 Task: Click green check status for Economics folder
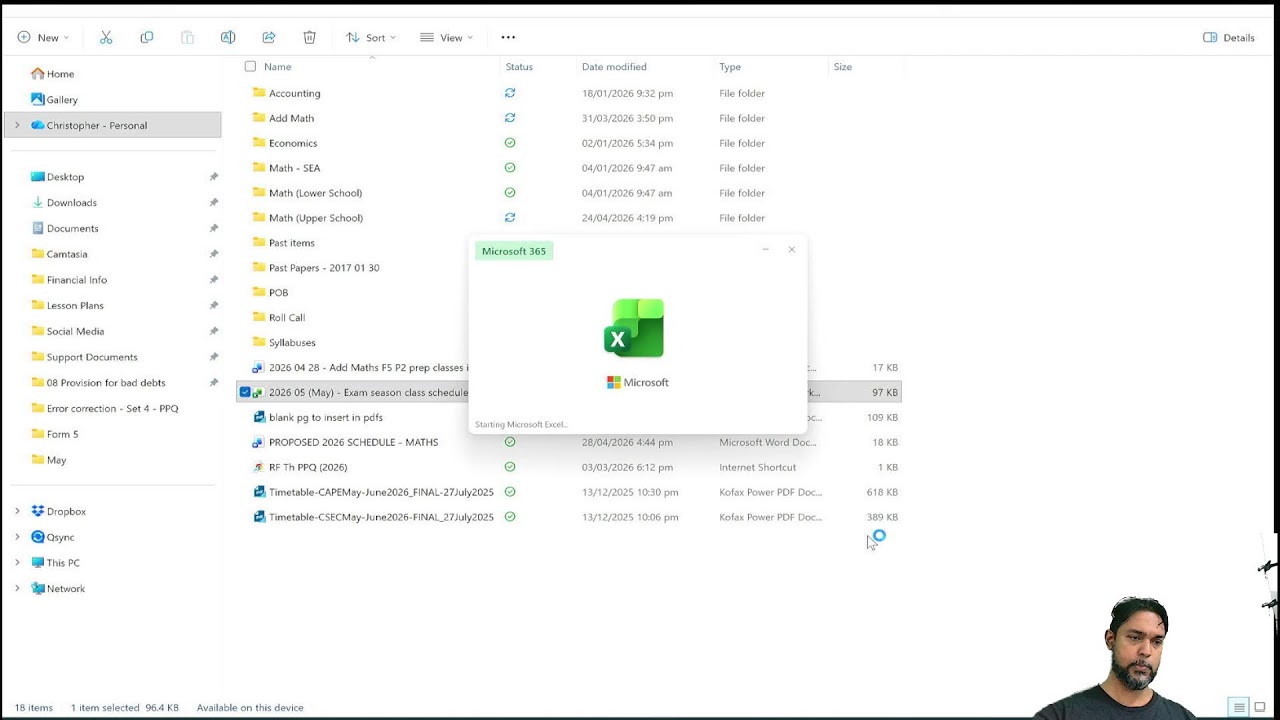pyautogui.click(x=510, y=143)
